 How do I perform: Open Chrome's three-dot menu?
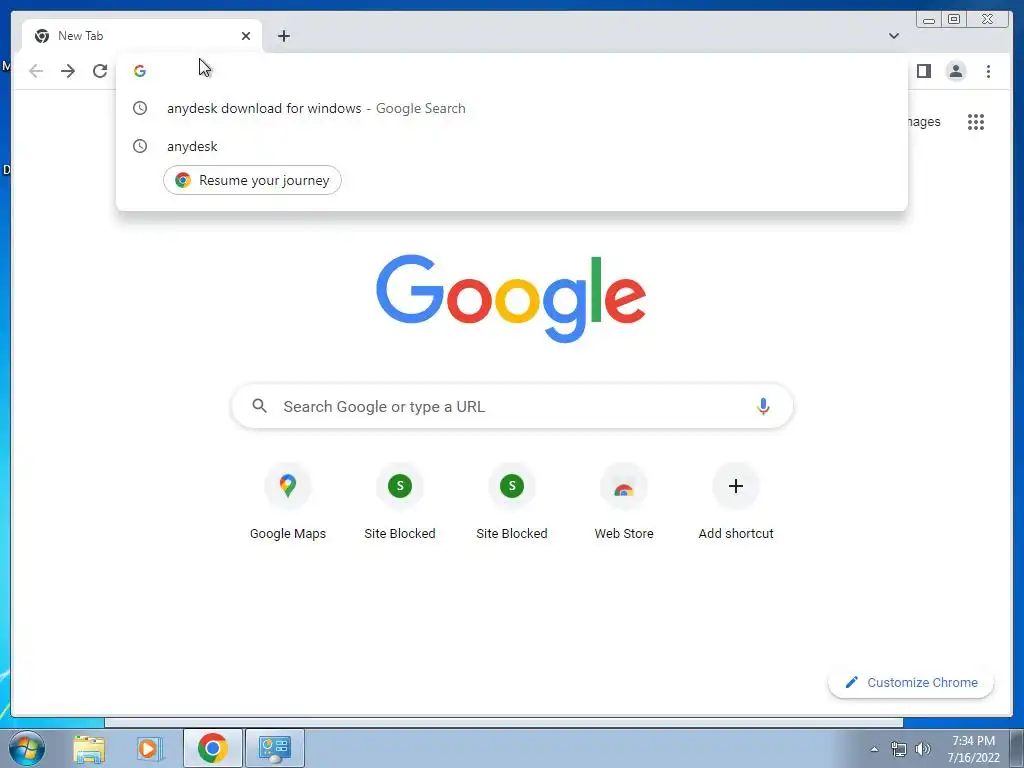point(988,71)
